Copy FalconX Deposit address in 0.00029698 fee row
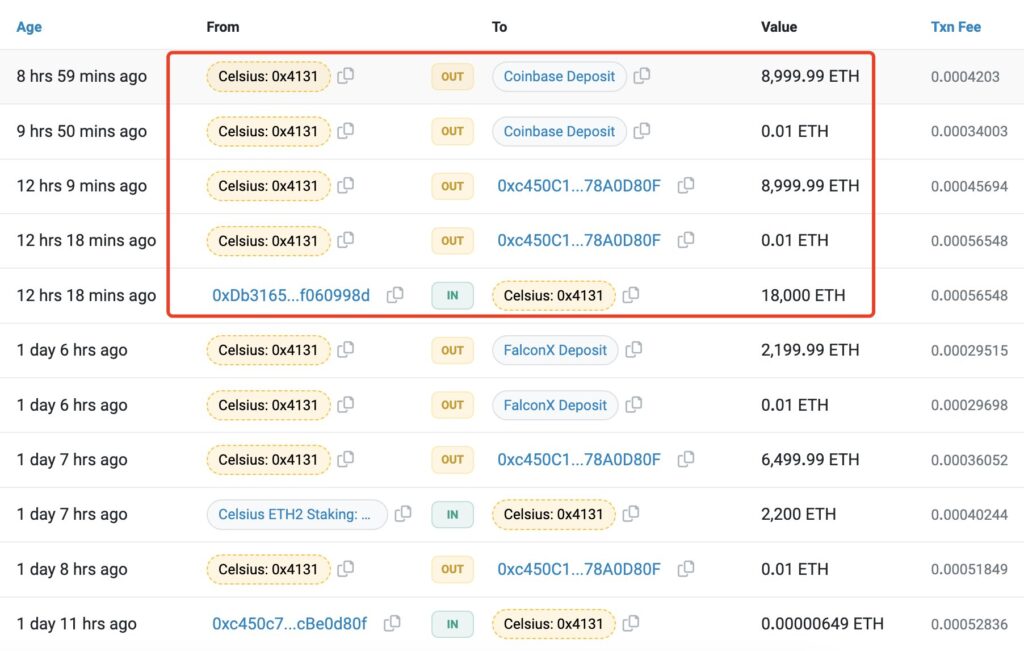The image size is (1024, 651). 633,405
